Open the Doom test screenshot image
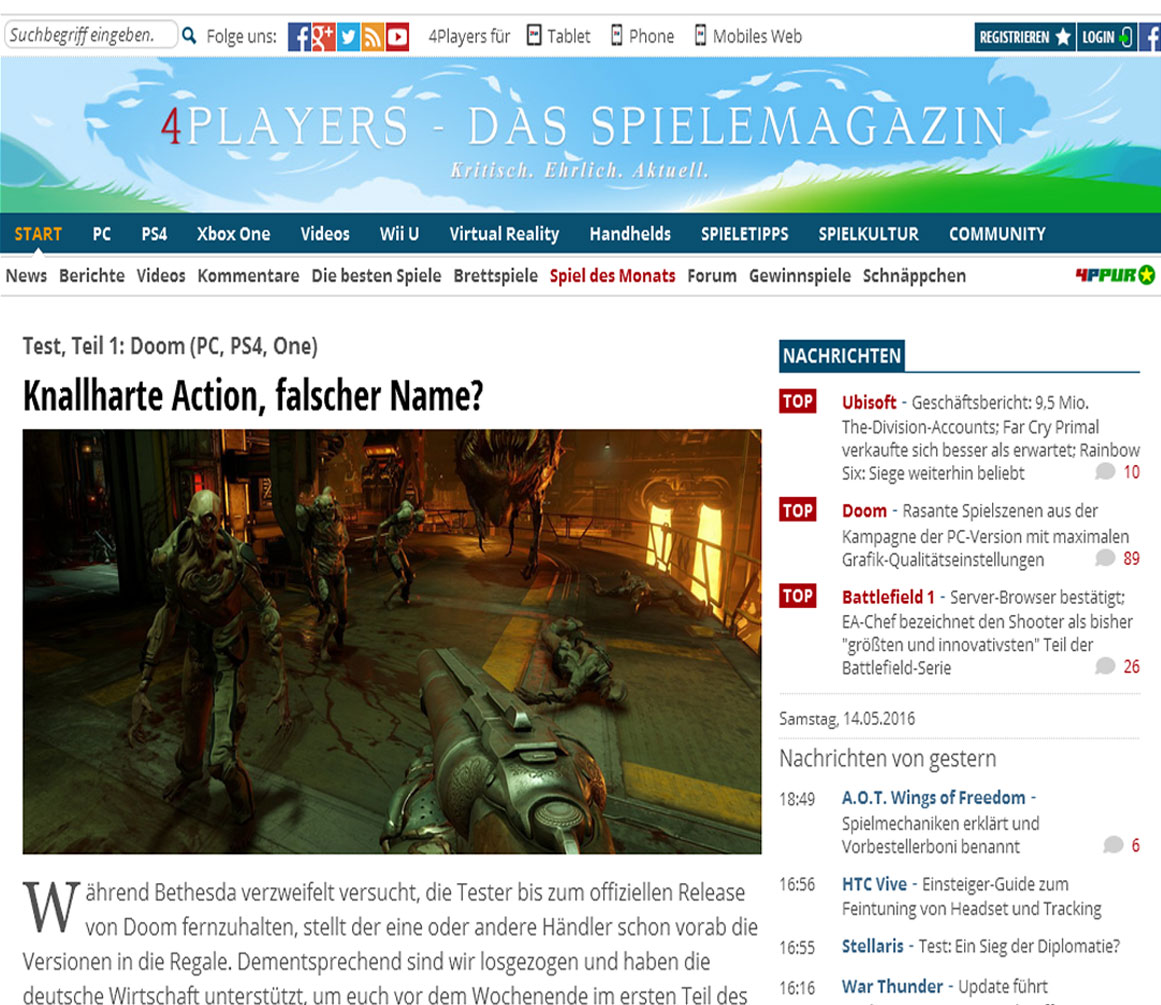The height and width of the screenshot is (1005, 1161). pyautogui.click(x=392, y=641)
